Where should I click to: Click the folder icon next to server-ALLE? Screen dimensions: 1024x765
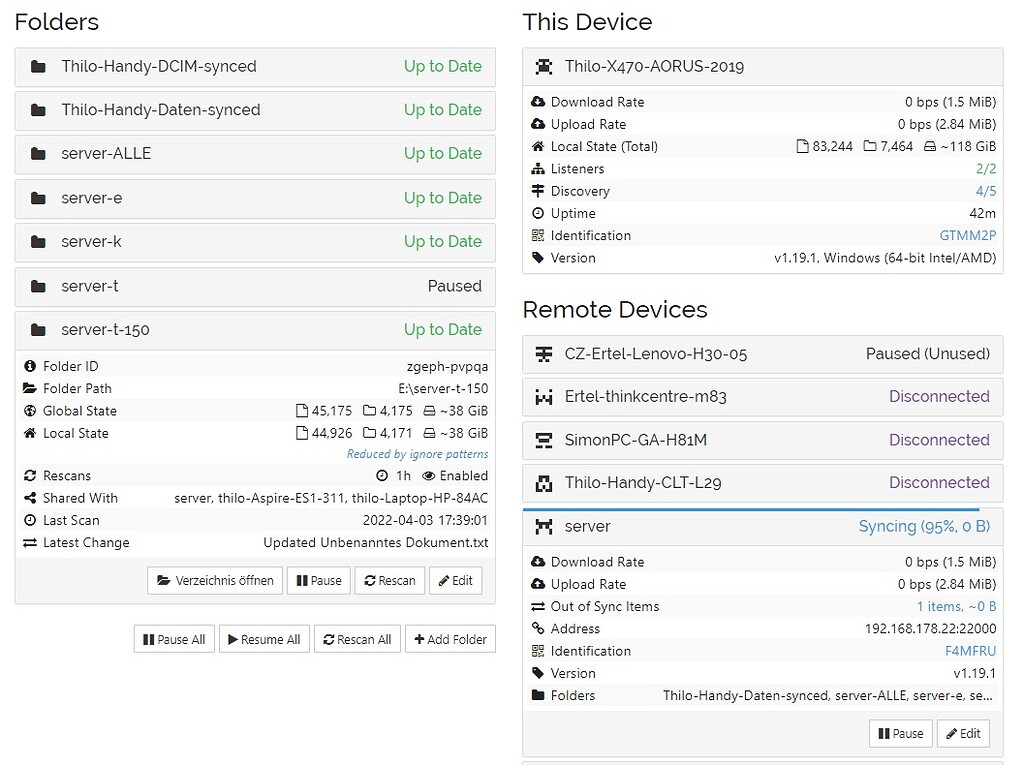38,153
